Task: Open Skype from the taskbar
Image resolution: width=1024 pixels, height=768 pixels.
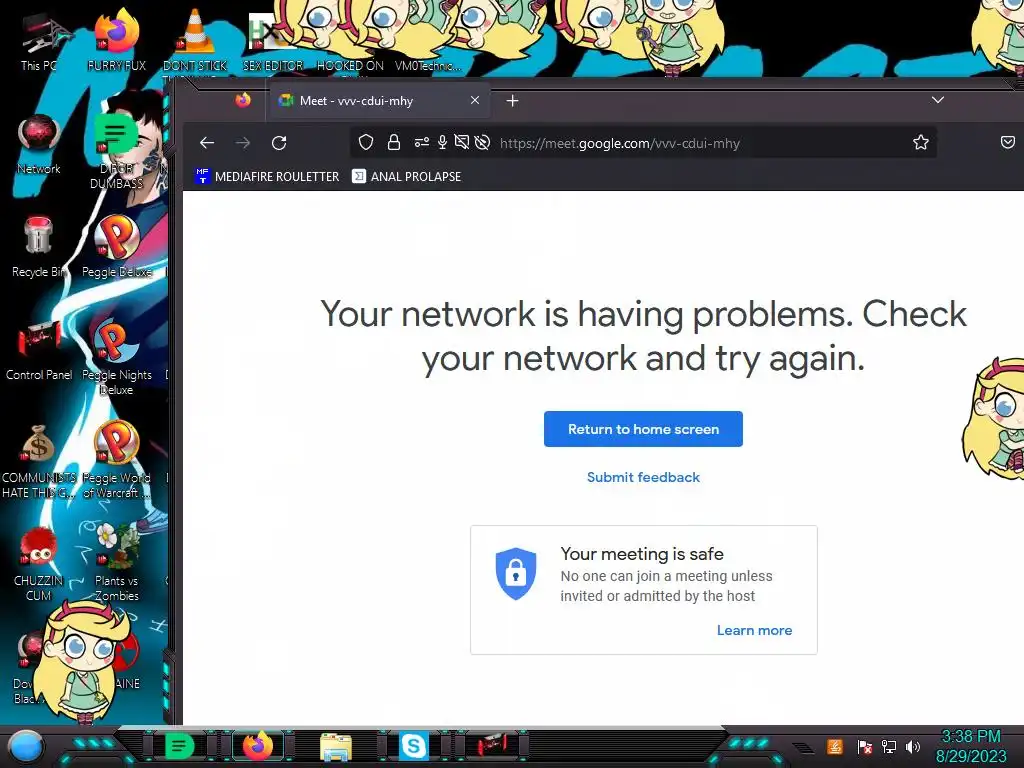Action: [413, 746]
